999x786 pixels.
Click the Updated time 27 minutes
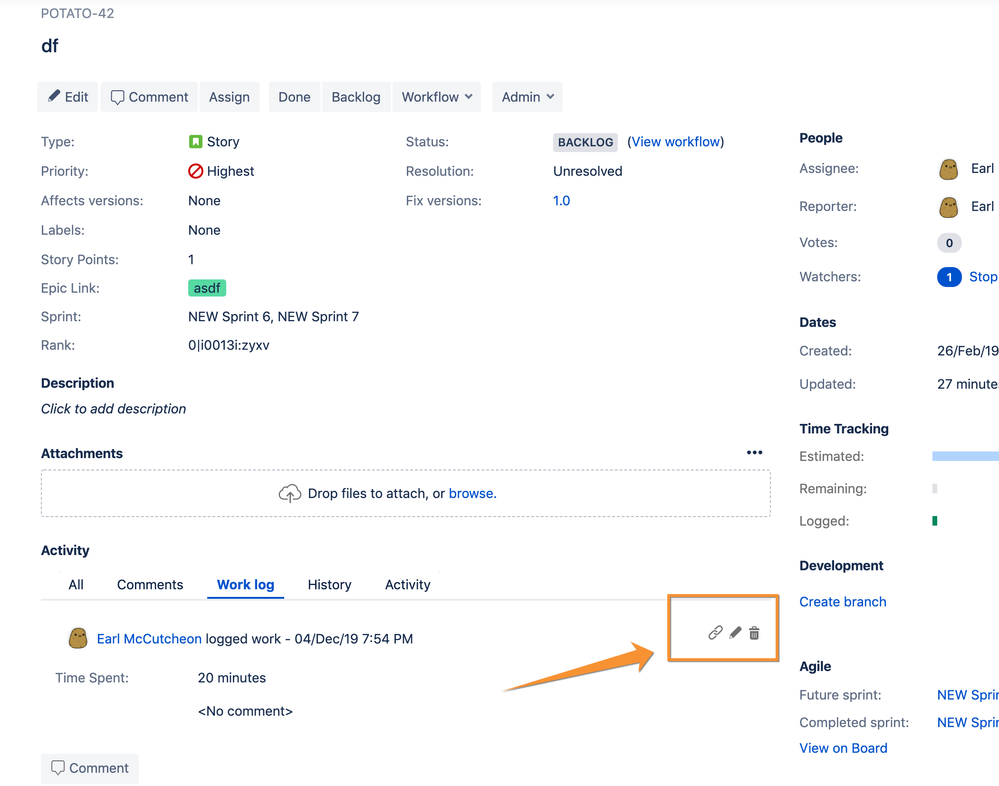click(x=968, y=384)
